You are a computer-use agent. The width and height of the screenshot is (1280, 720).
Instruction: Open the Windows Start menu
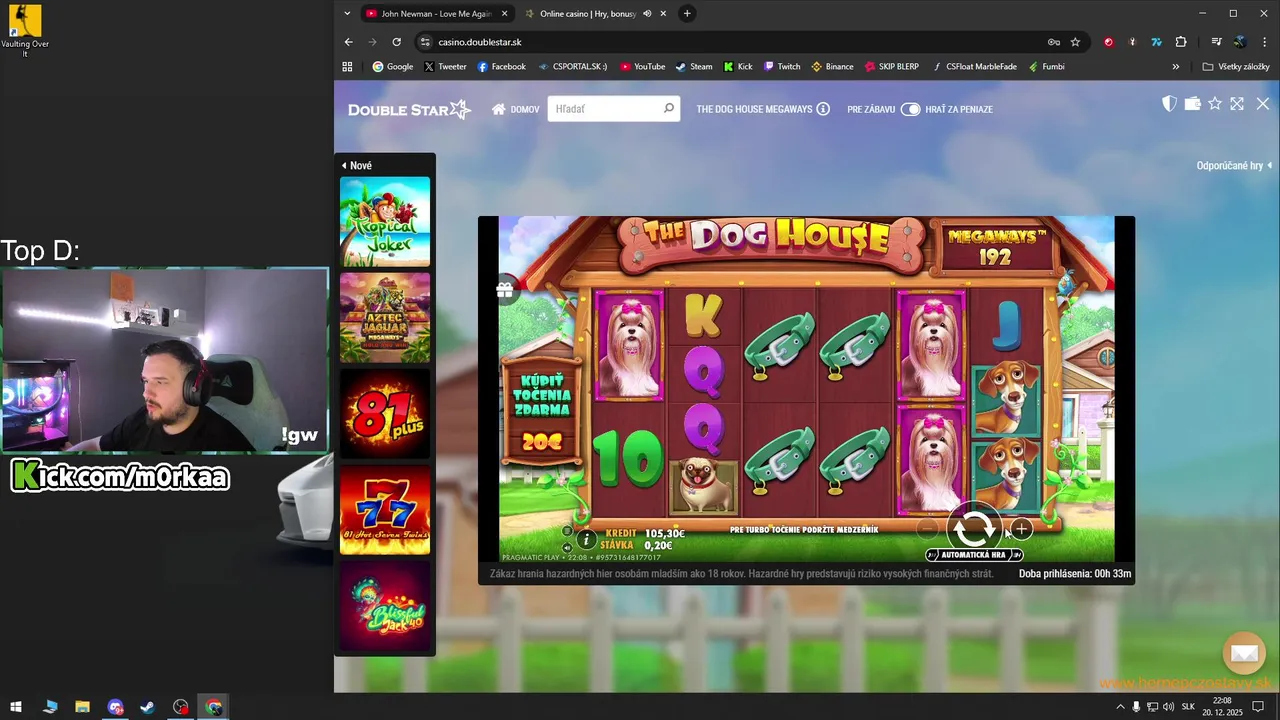tap(16, 707)
